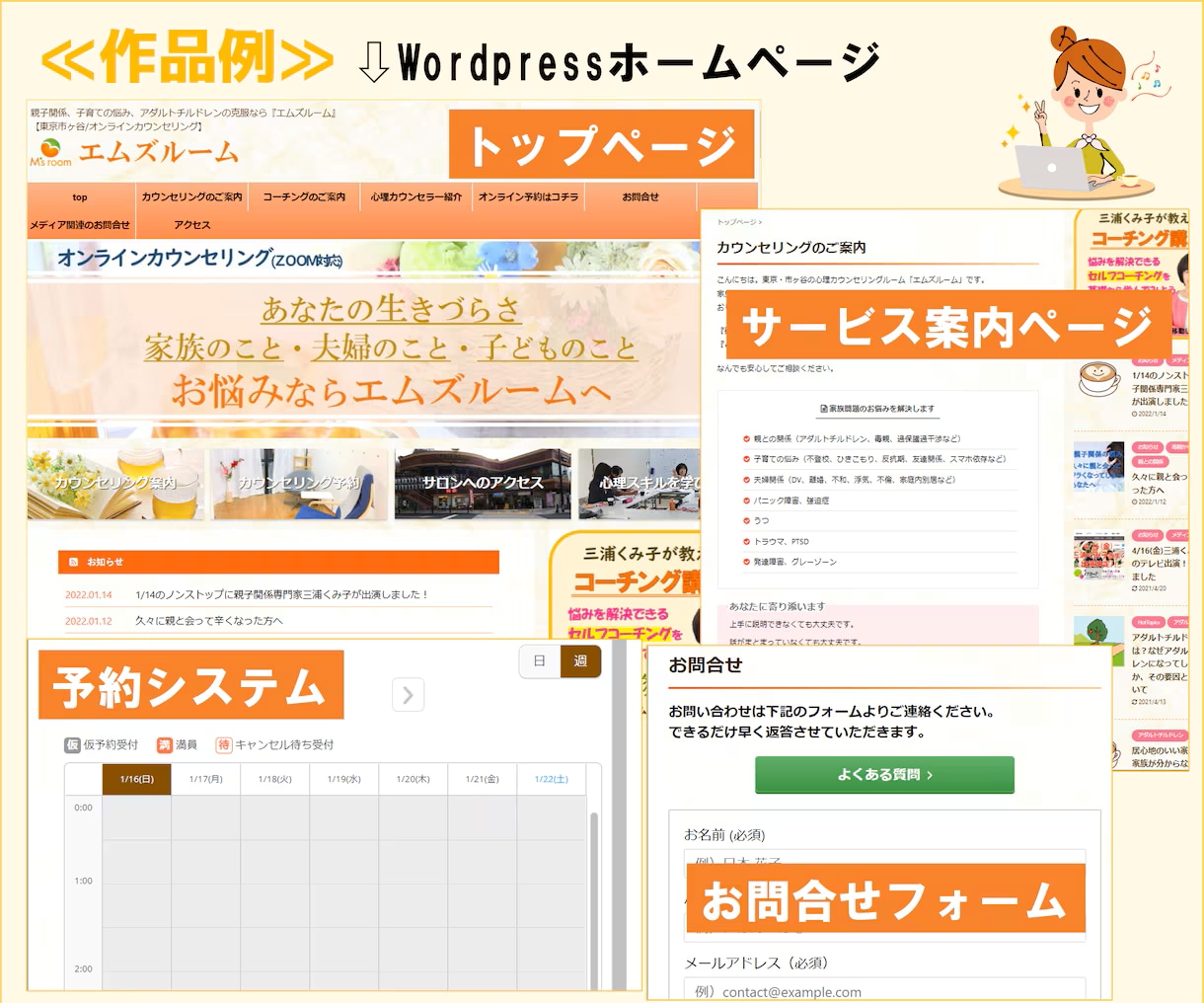Open sidebar アダルトチルドレン post thumbnail
Image resolution: width=1204 pixels, height=1003 pixels.
click(x=1099, y=644)
